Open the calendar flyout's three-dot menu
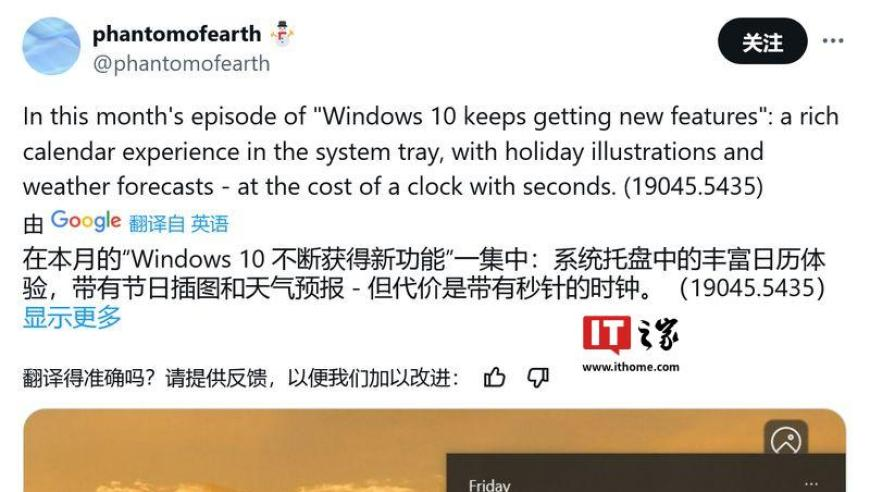The width and height of the screenshot is (870, 492). point(811,483)
